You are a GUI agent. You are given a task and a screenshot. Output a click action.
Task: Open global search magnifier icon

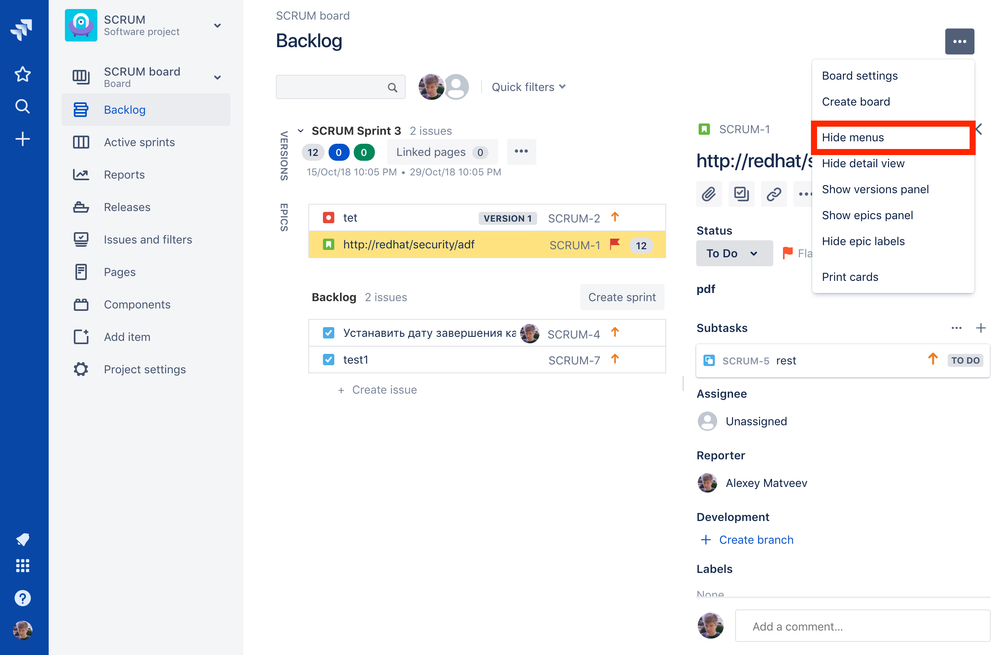(22, 106)
